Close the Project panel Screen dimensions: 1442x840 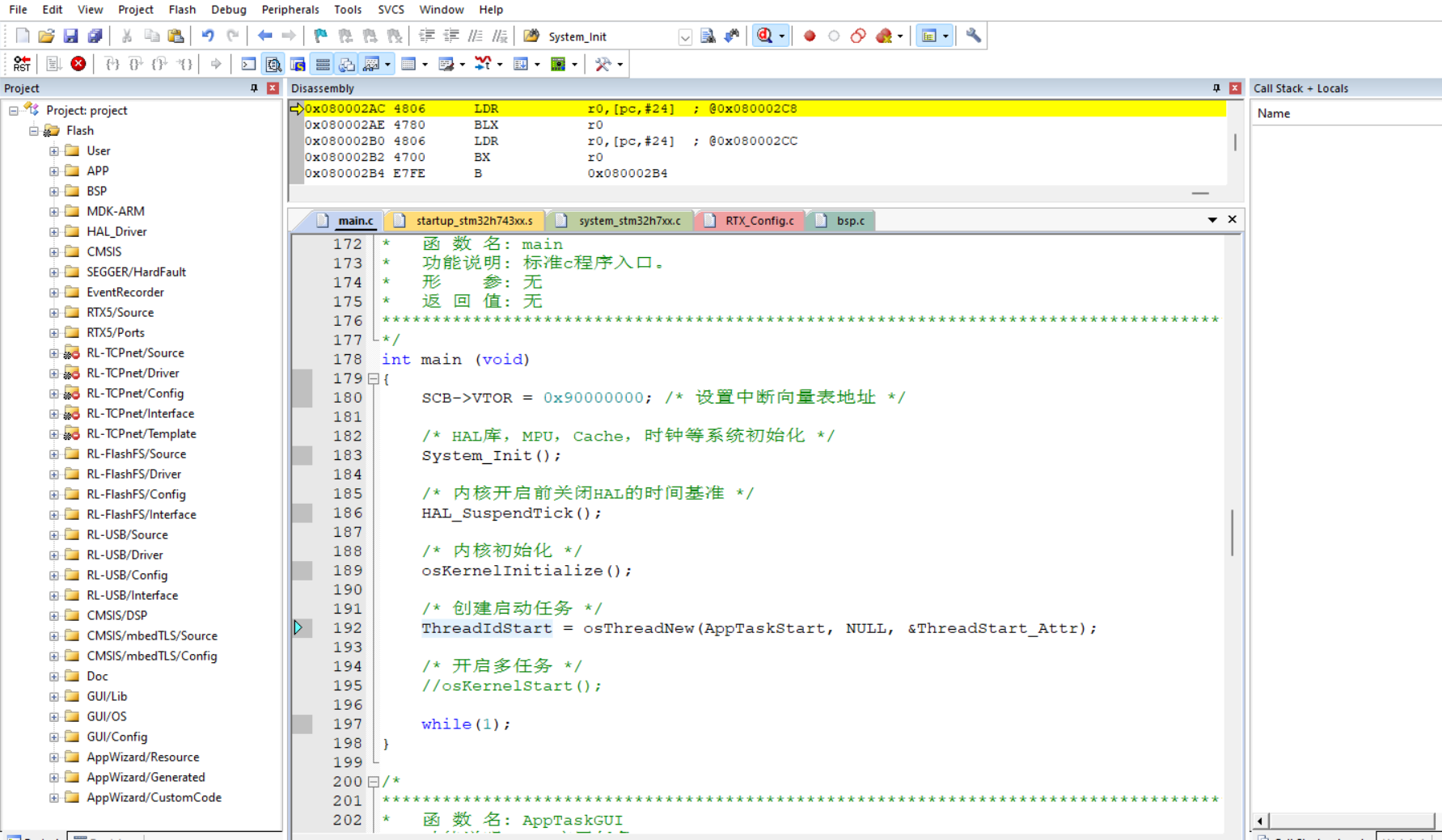273,88
